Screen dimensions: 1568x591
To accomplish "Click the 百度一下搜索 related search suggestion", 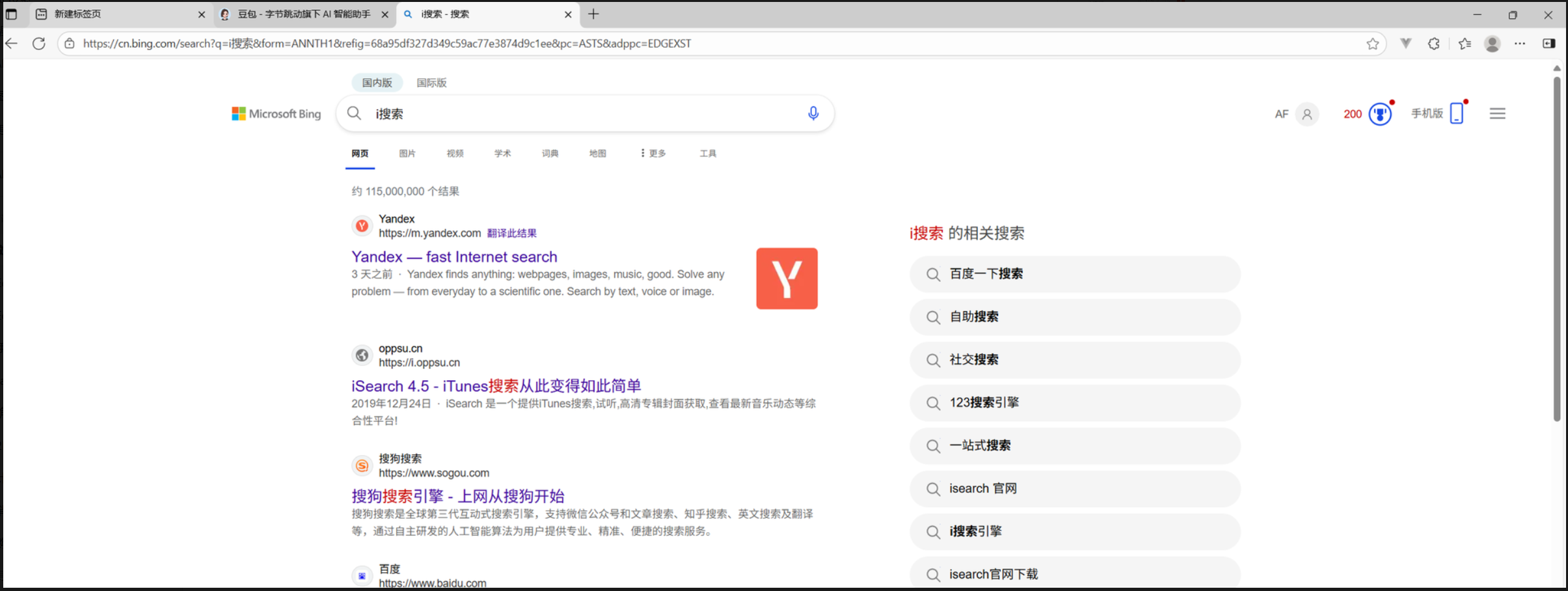I will click(1074, 274).
